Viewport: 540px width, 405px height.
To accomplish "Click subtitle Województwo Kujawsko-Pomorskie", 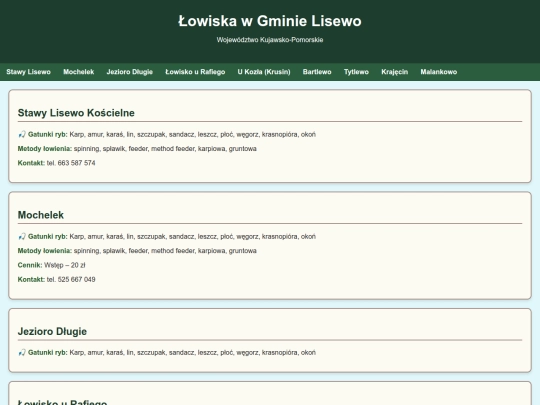I will tap(270, 40).
